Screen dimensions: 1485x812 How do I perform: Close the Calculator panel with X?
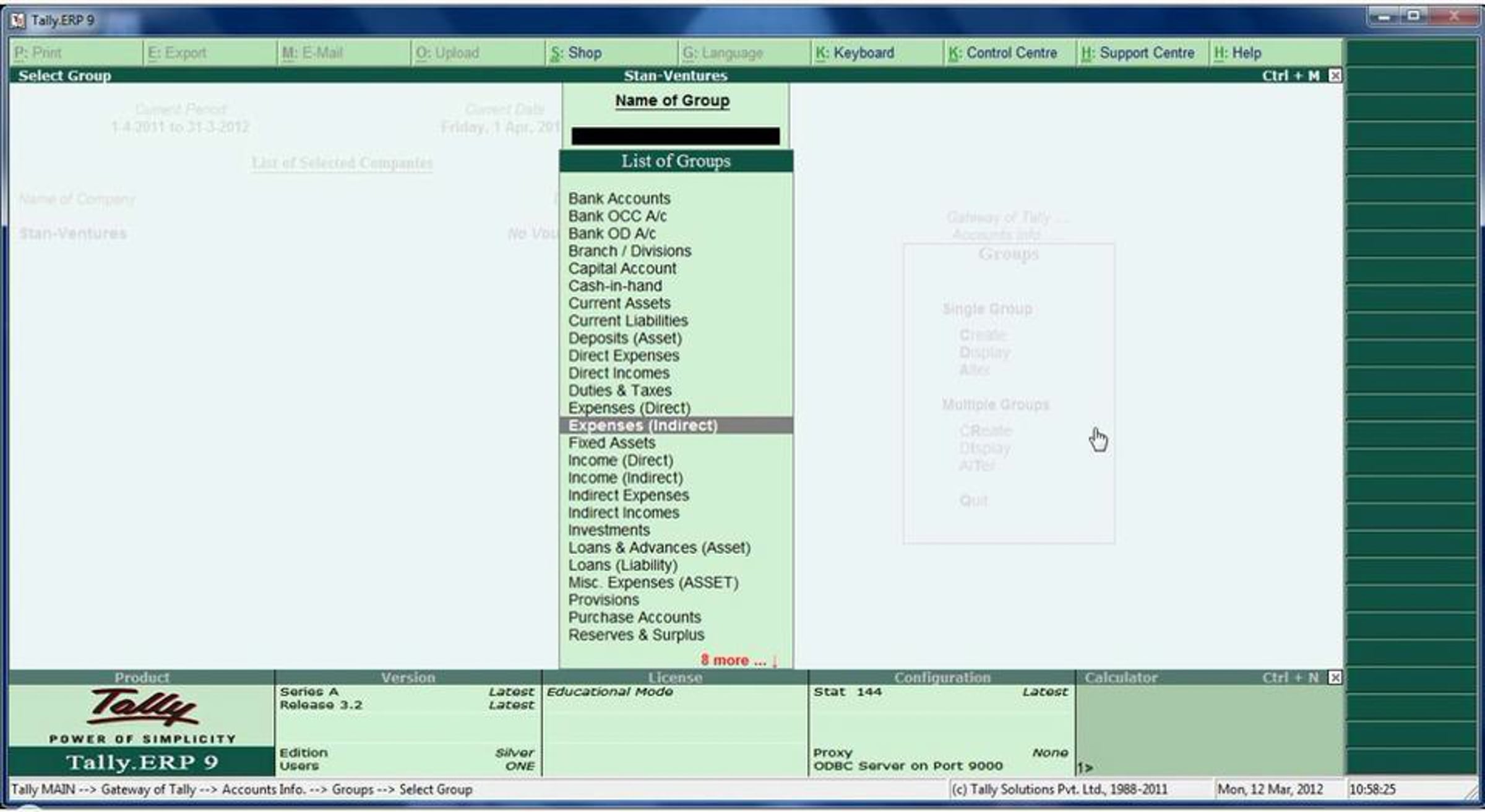(1335, 677)
